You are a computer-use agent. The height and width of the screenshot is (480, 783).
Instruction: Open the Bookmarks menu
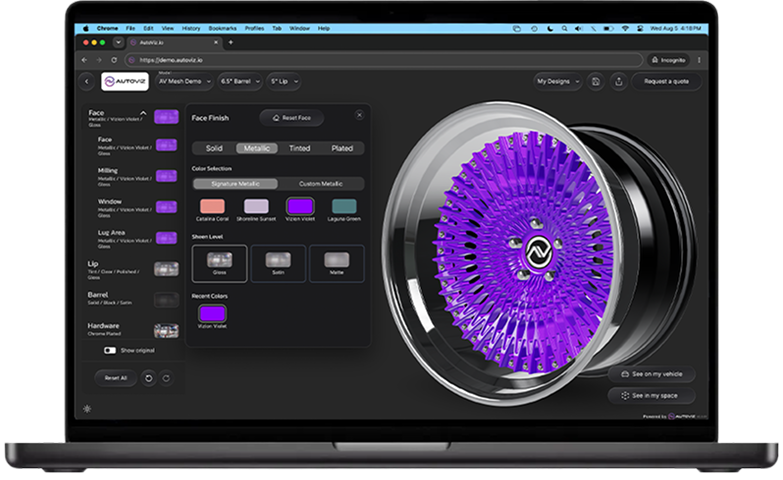pos(222,28)
